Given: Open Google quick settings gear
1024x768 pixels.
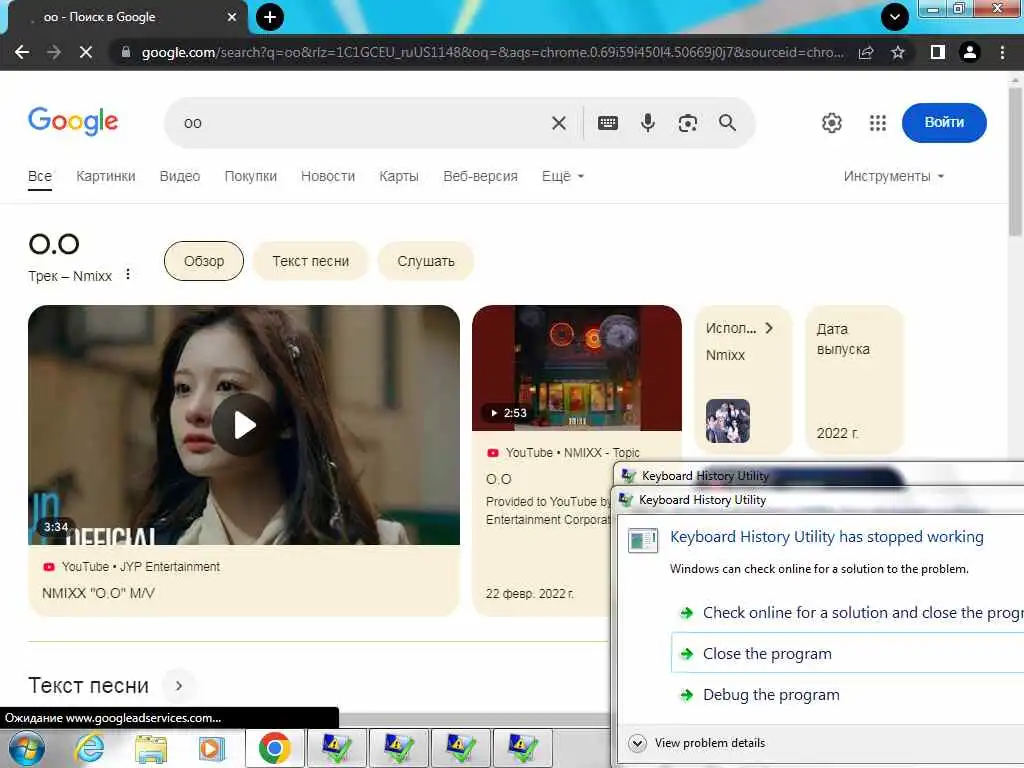Looking at the screenshot, I should click(831, 123).
